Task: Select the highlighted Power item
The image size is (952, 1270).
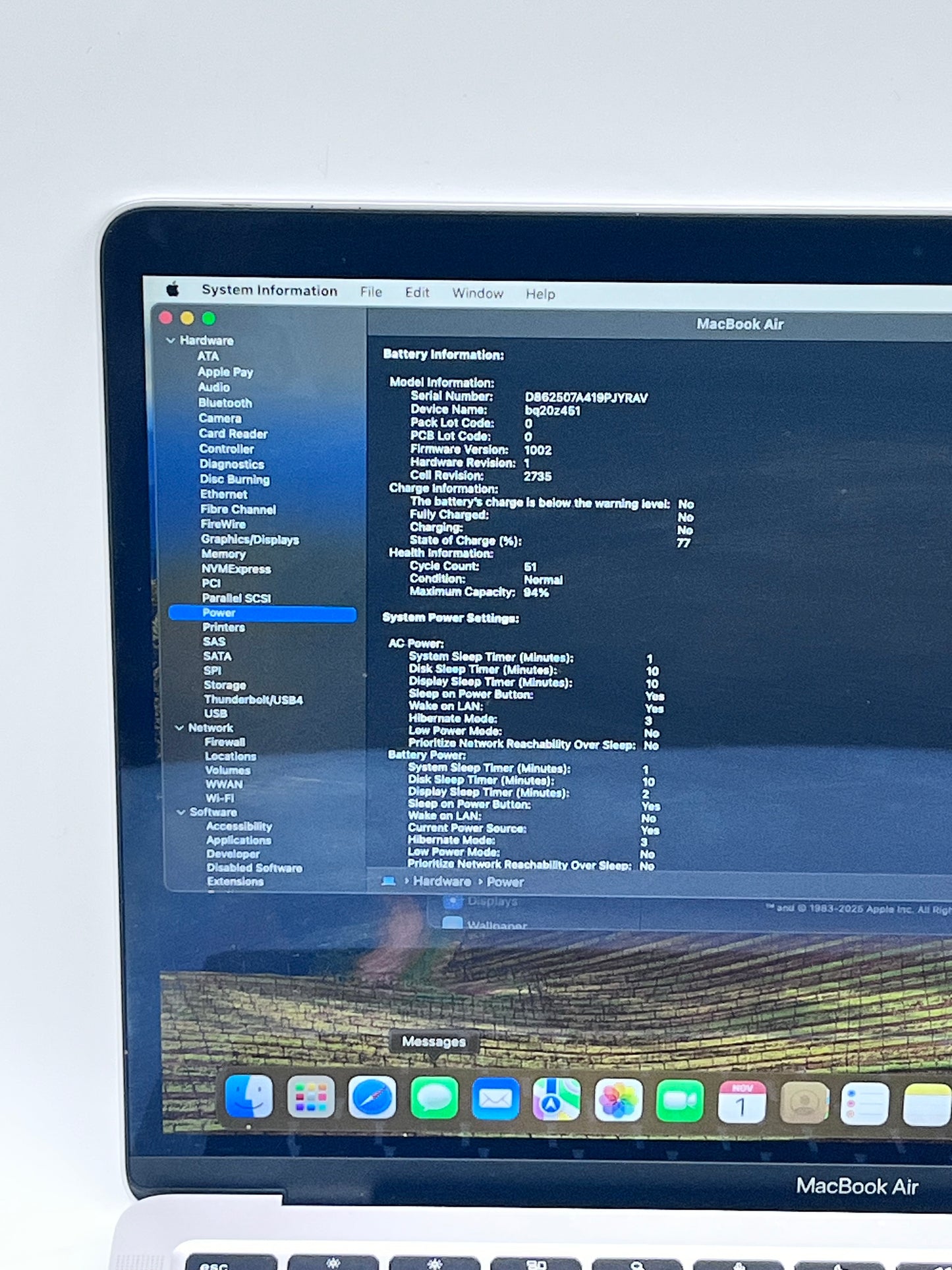Action: pyautogui.click(x=262, y=613)
